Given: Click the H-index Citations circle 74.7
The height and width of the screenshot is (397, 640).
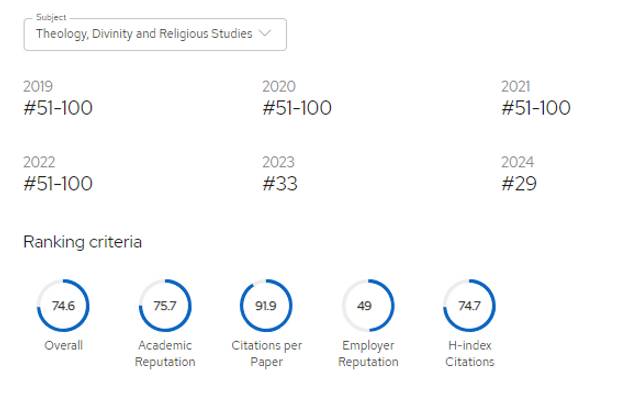Looking at the screenshot, I should tap(469, 306).
